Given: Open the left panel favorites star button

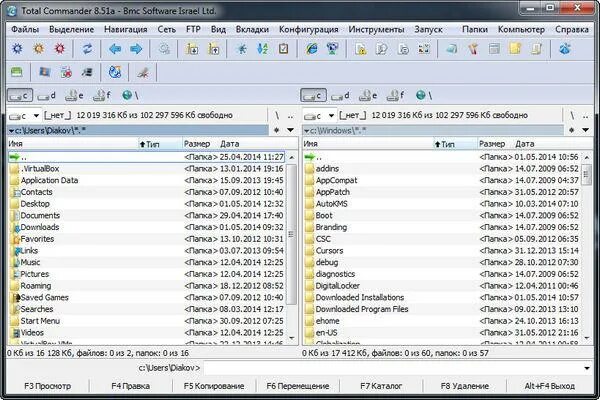Looking at the screenshot, I should tap(277, 130).
